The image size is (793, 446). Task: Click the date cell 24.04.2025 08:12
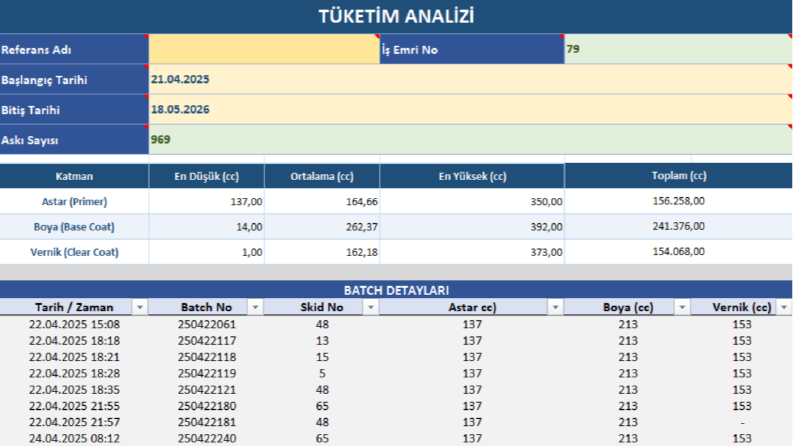tap(74, 438)
